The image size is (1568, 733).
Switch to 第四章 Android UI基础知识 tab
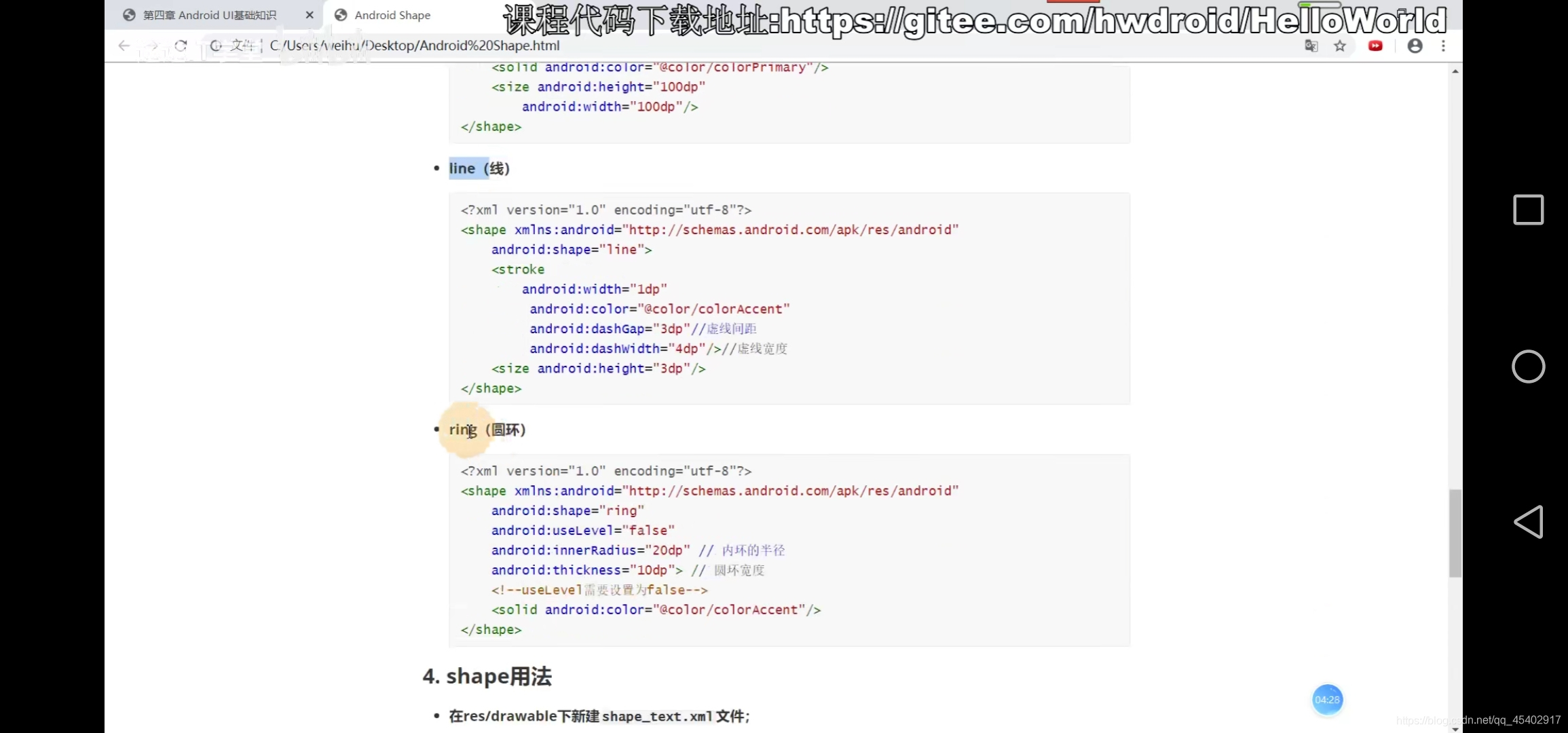210,14
